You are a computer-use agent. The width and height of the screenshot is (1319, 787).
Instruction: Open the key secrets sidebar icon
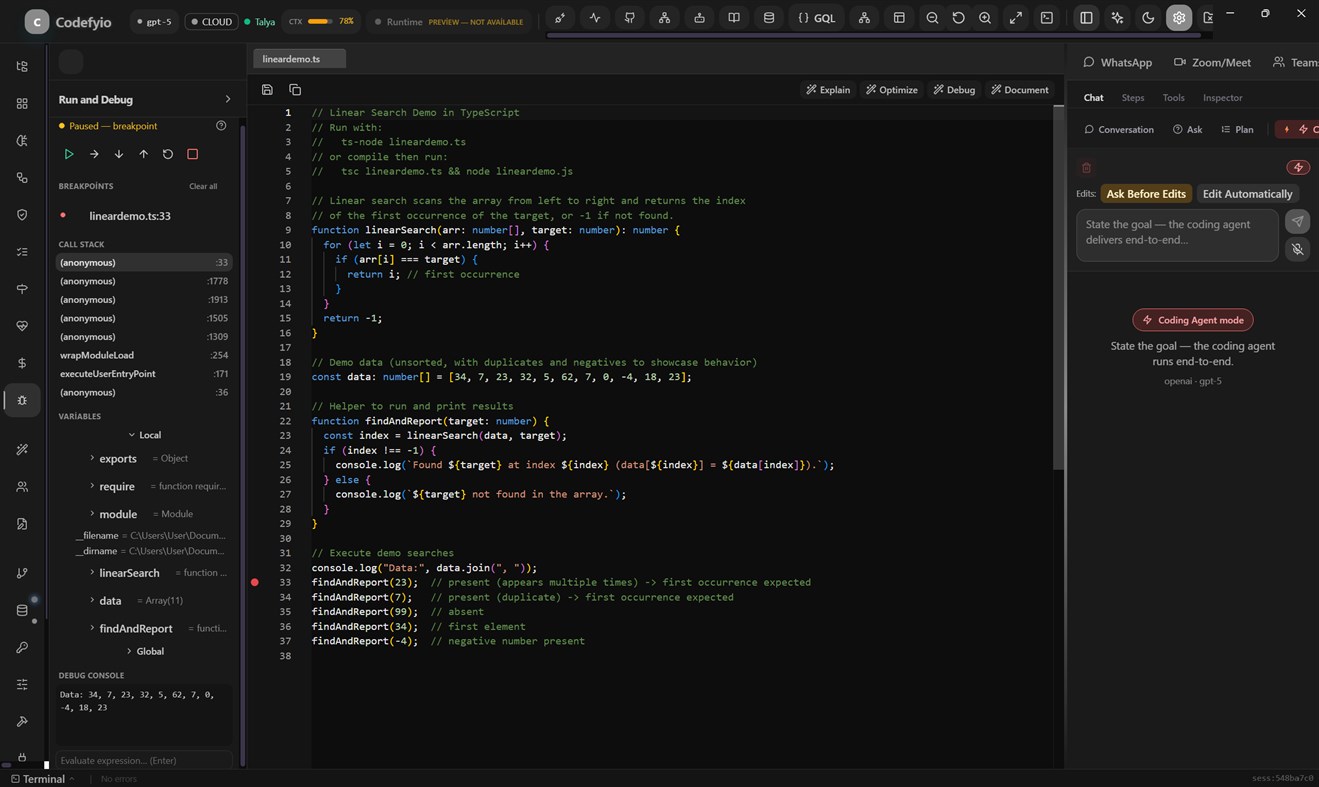(22, 647)
